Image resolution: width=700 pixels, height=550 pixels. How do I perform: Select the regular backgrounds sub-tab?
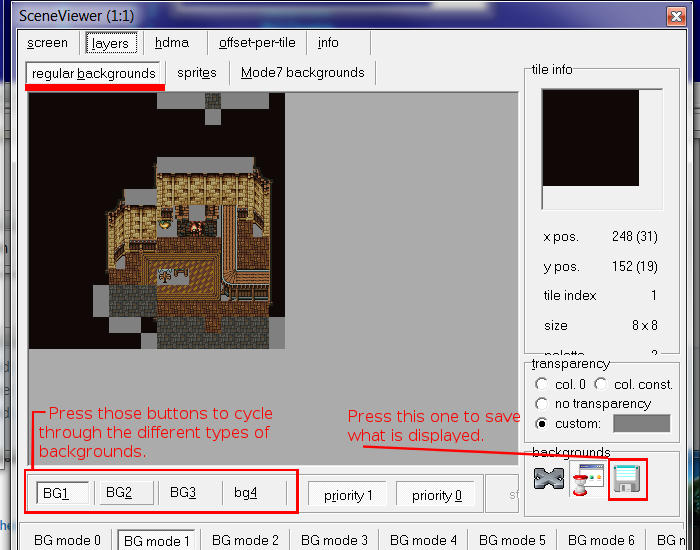pos(93,73)
